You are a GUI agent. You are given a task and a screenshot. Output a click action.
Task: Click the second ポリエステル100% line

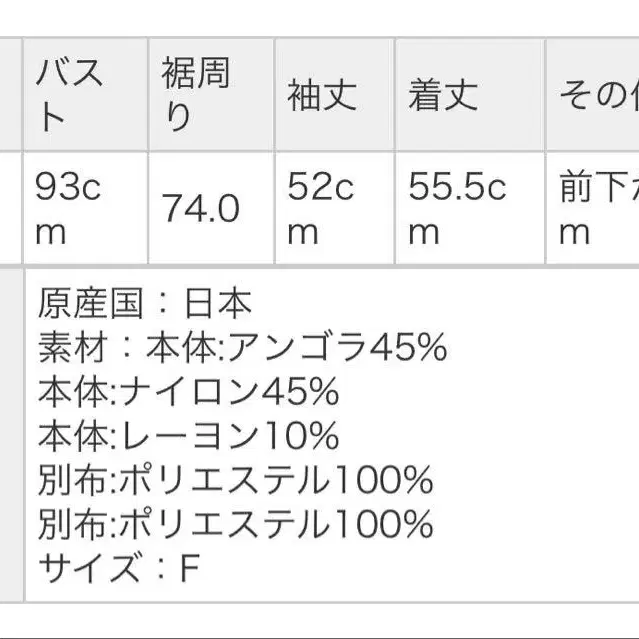click(x=235, y=523)
